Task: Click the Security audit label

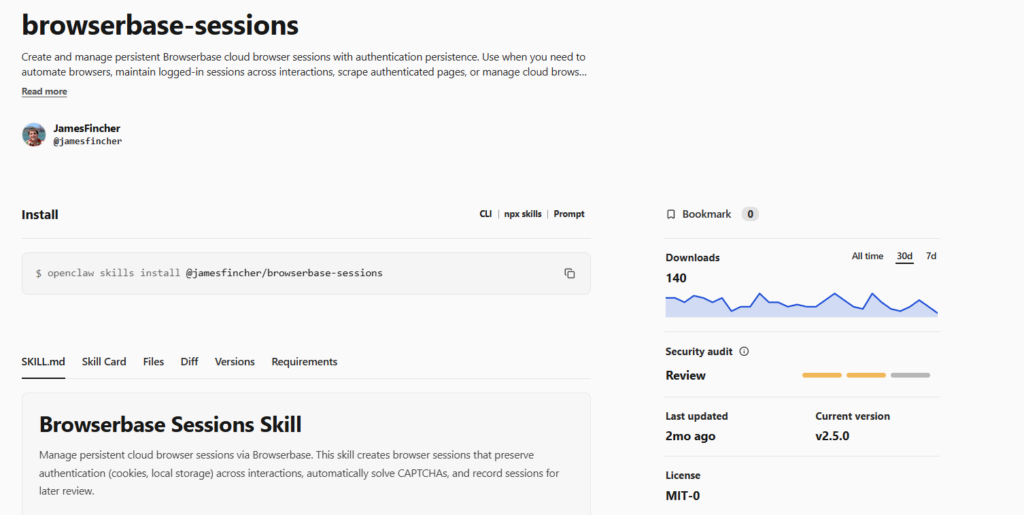Action: coord(699,351)
